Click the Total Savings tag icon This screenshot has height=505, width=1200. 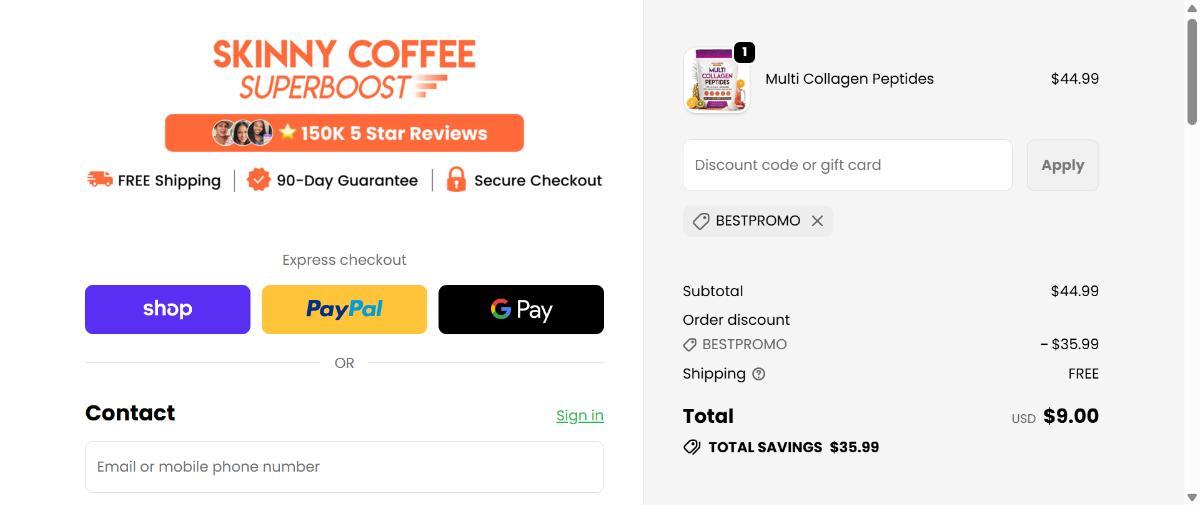pyautogui.click(x=692, y=447)
